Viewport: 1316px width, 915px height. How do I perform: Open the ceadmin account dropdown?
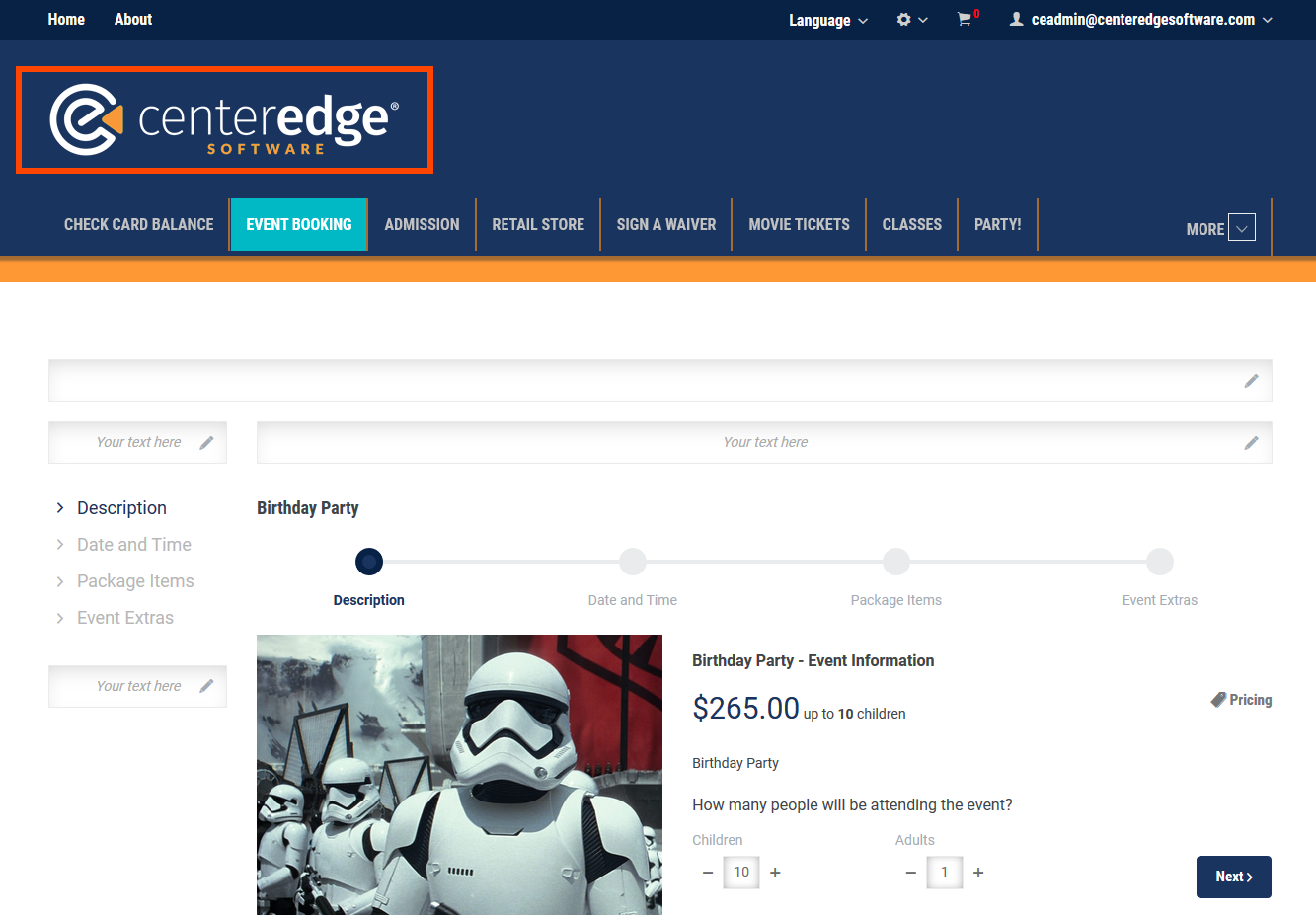[x=1140, y=20]
